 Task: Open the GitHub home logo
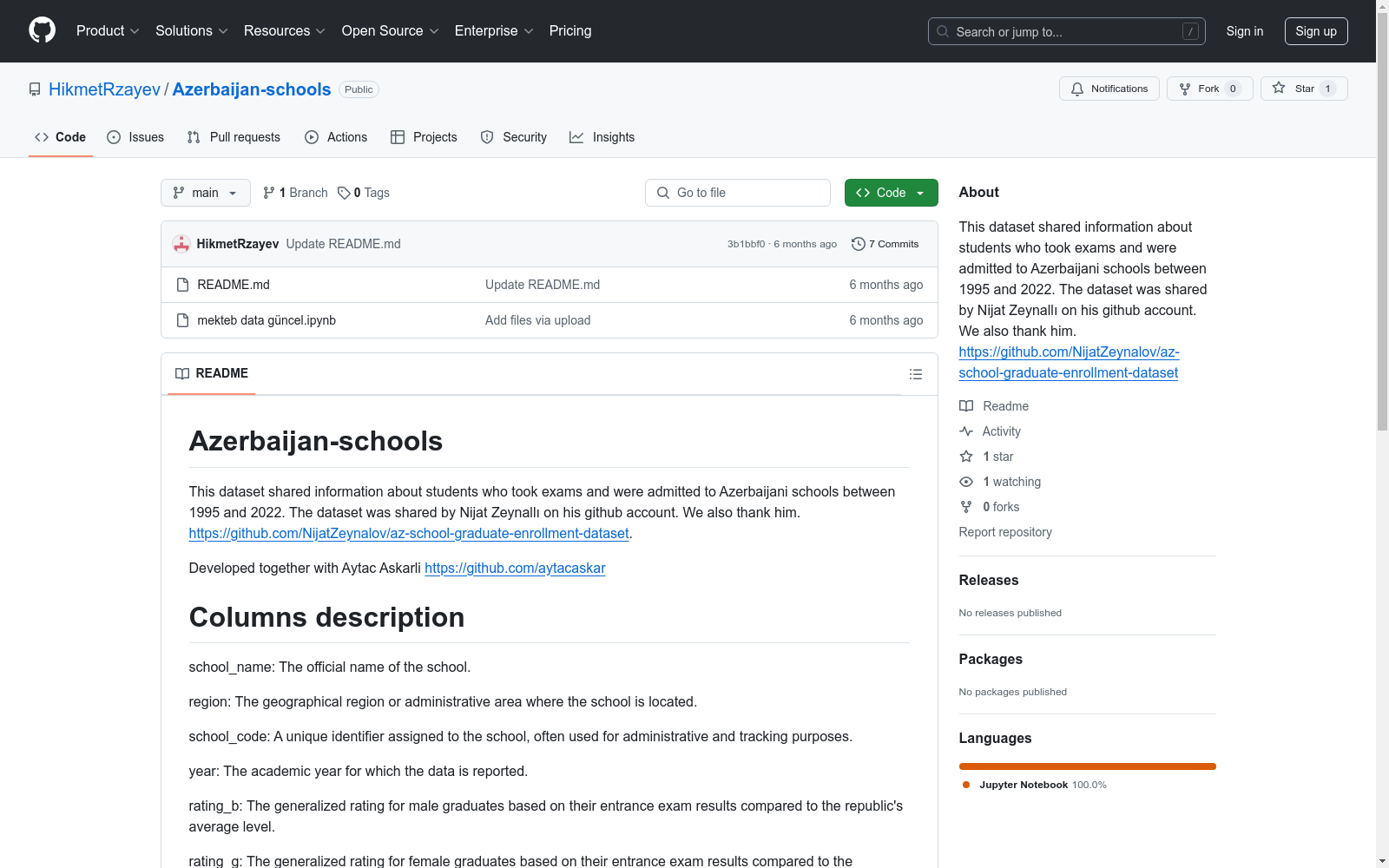point(42,30)
